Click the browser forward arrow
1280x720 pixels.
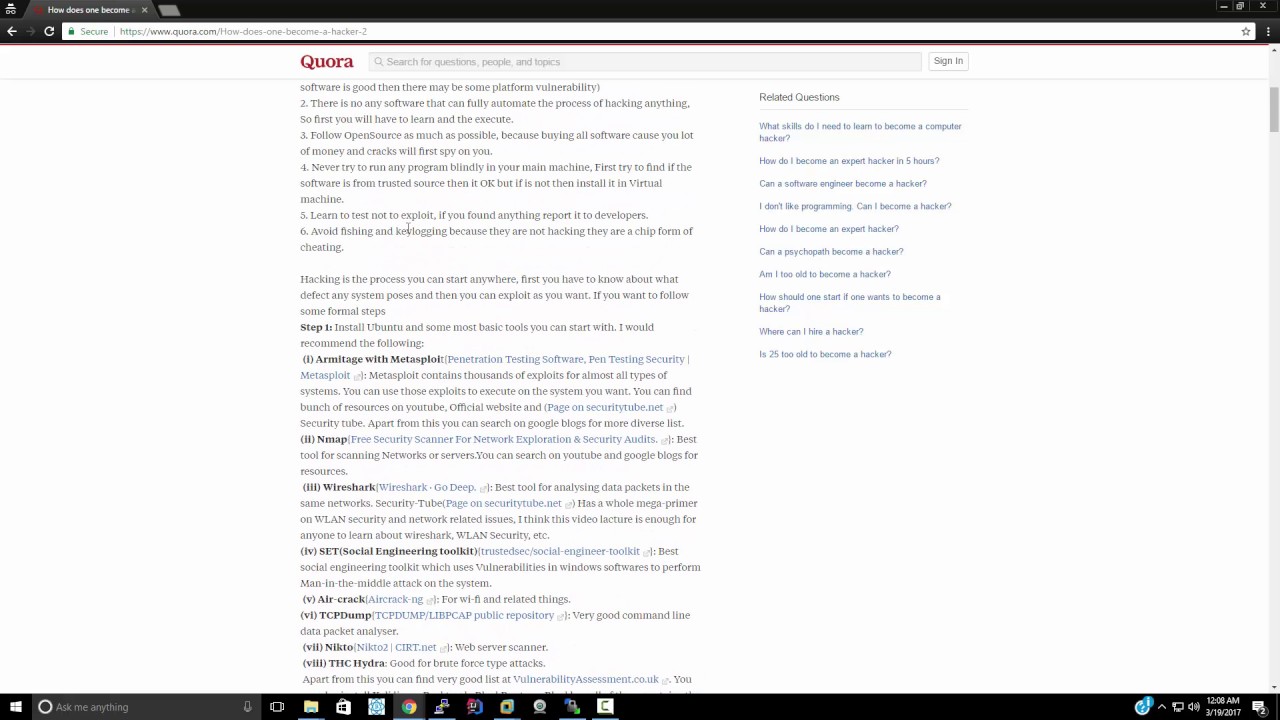(x=30, y=31)
